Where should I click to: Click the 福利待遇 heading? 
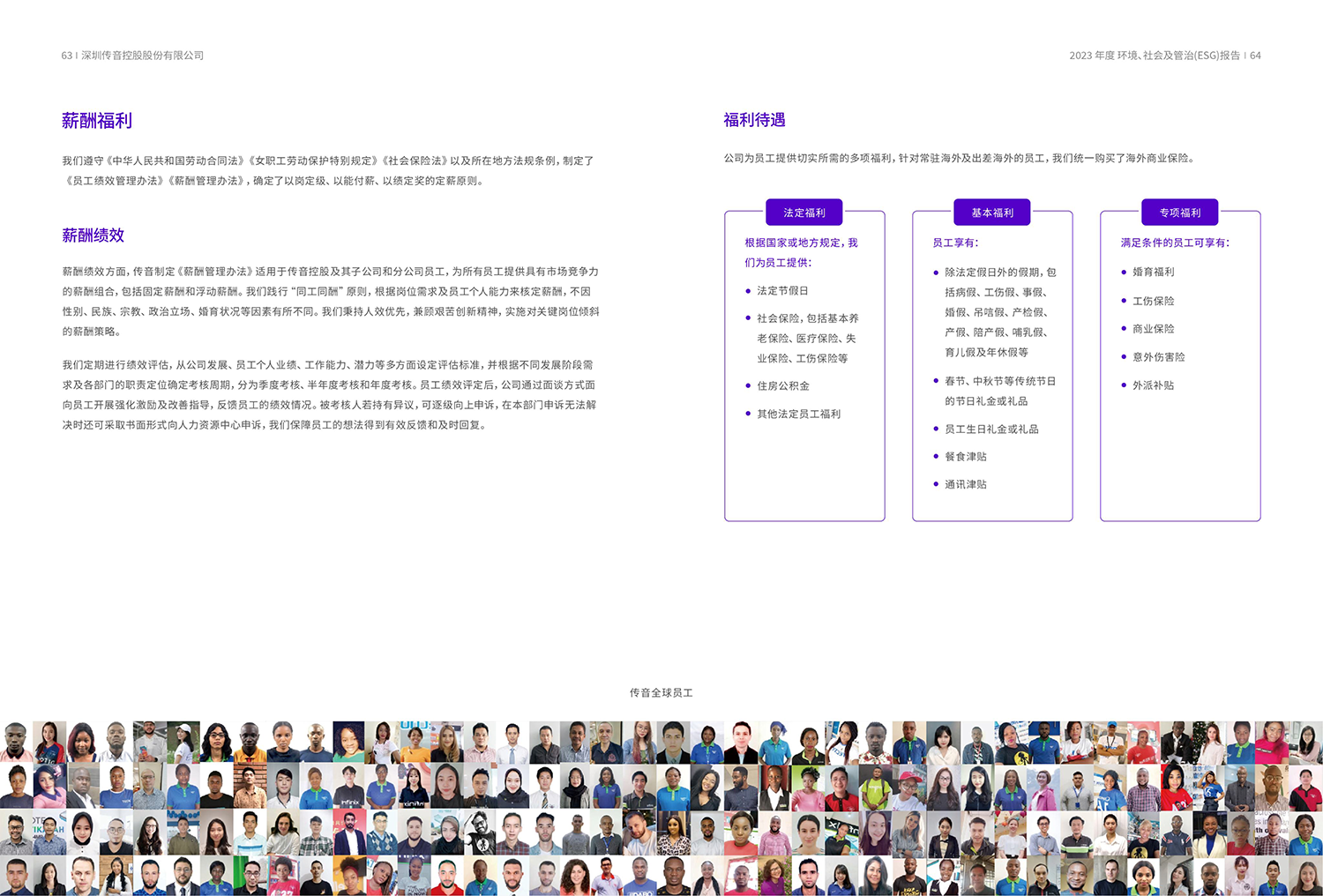coord(754,120)
